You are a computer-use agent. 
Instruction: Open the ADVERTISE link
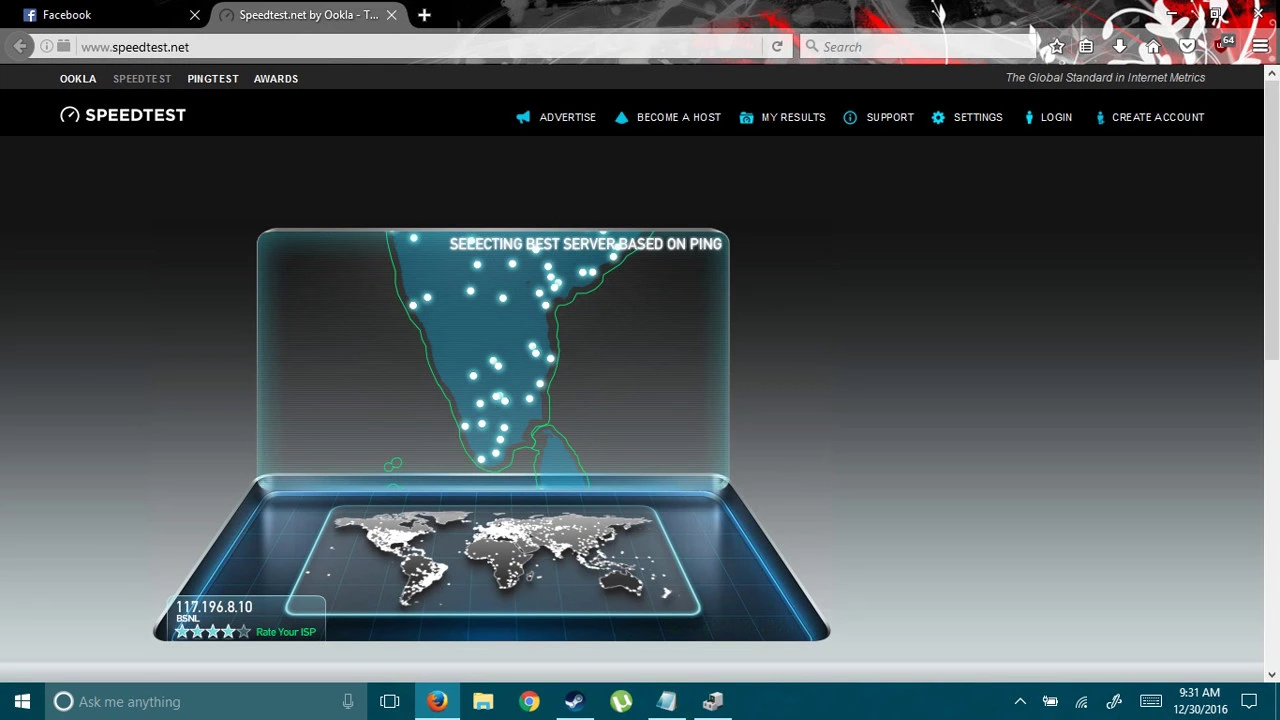point(567,117)
